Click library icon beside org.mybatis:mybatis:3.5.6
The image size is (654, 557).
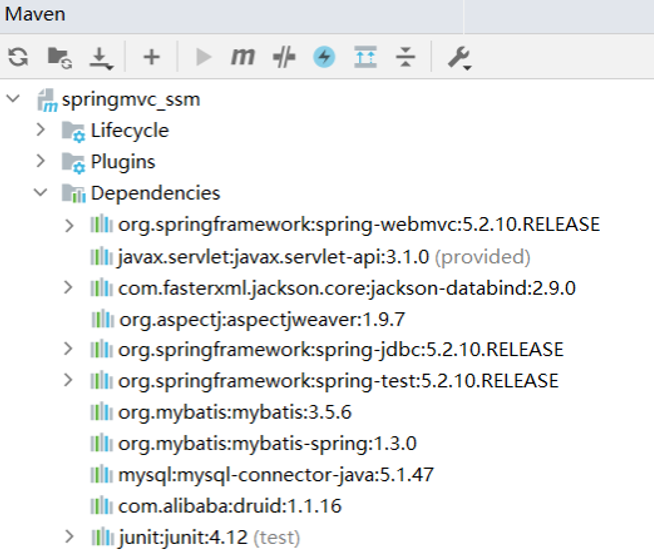[x=101, y=412]
